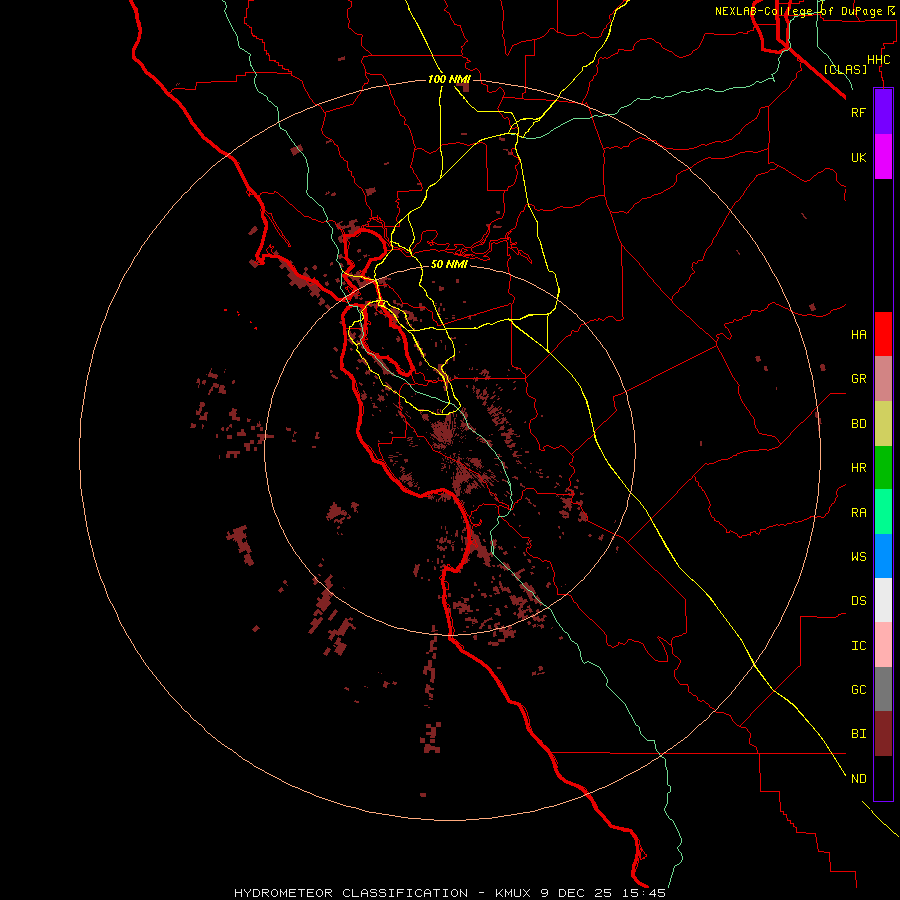Click the "HA" legend label

pos(859,335)
